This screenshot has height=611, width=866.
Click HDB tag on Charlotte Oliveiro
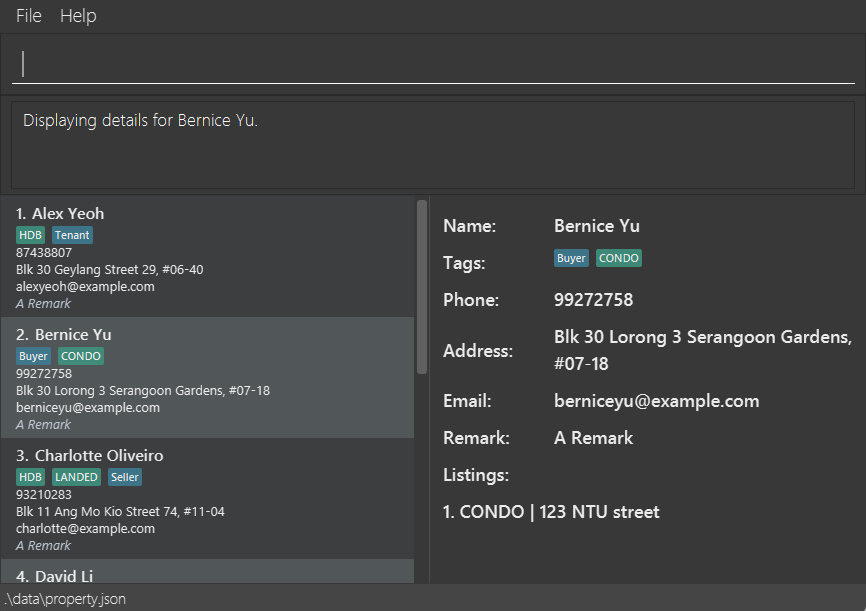tap(30, 477)
